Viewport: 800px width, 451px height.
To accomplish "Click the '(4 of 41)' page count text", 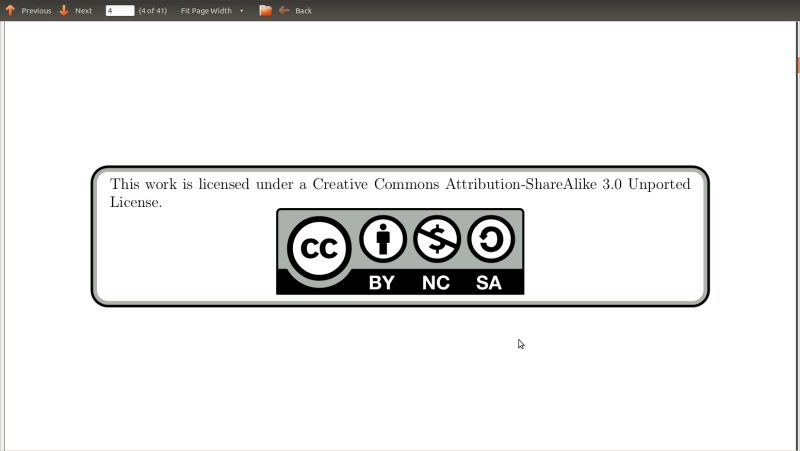I will tap(153, 11).
